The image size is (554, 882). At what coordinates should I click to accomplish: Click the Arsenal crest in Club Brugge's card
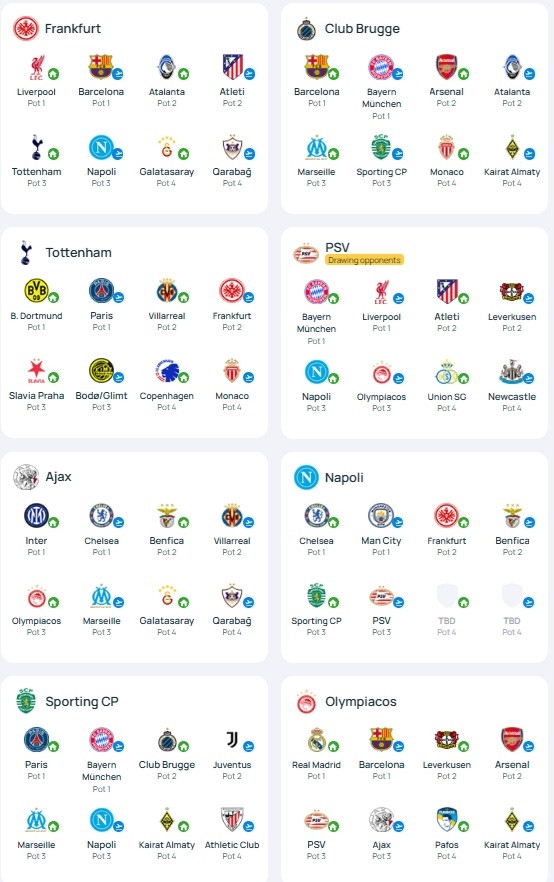447,67
